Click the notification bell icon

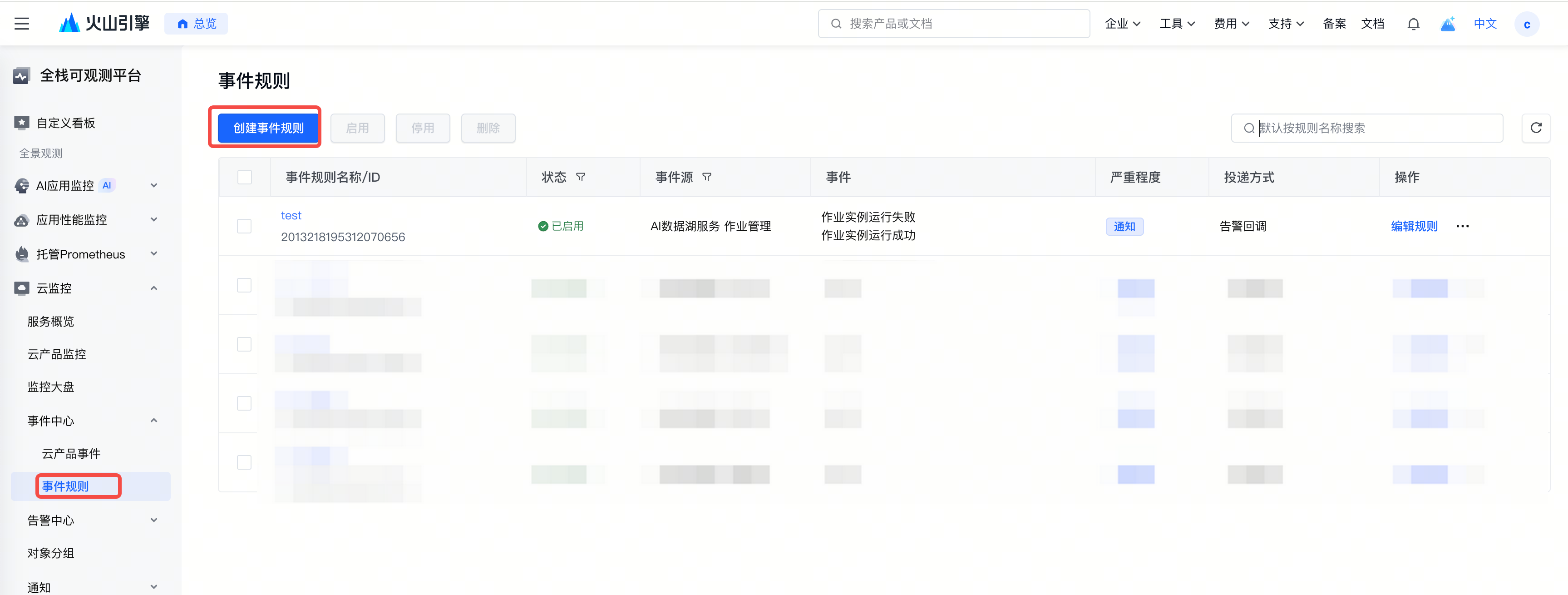pos(1413,24)
